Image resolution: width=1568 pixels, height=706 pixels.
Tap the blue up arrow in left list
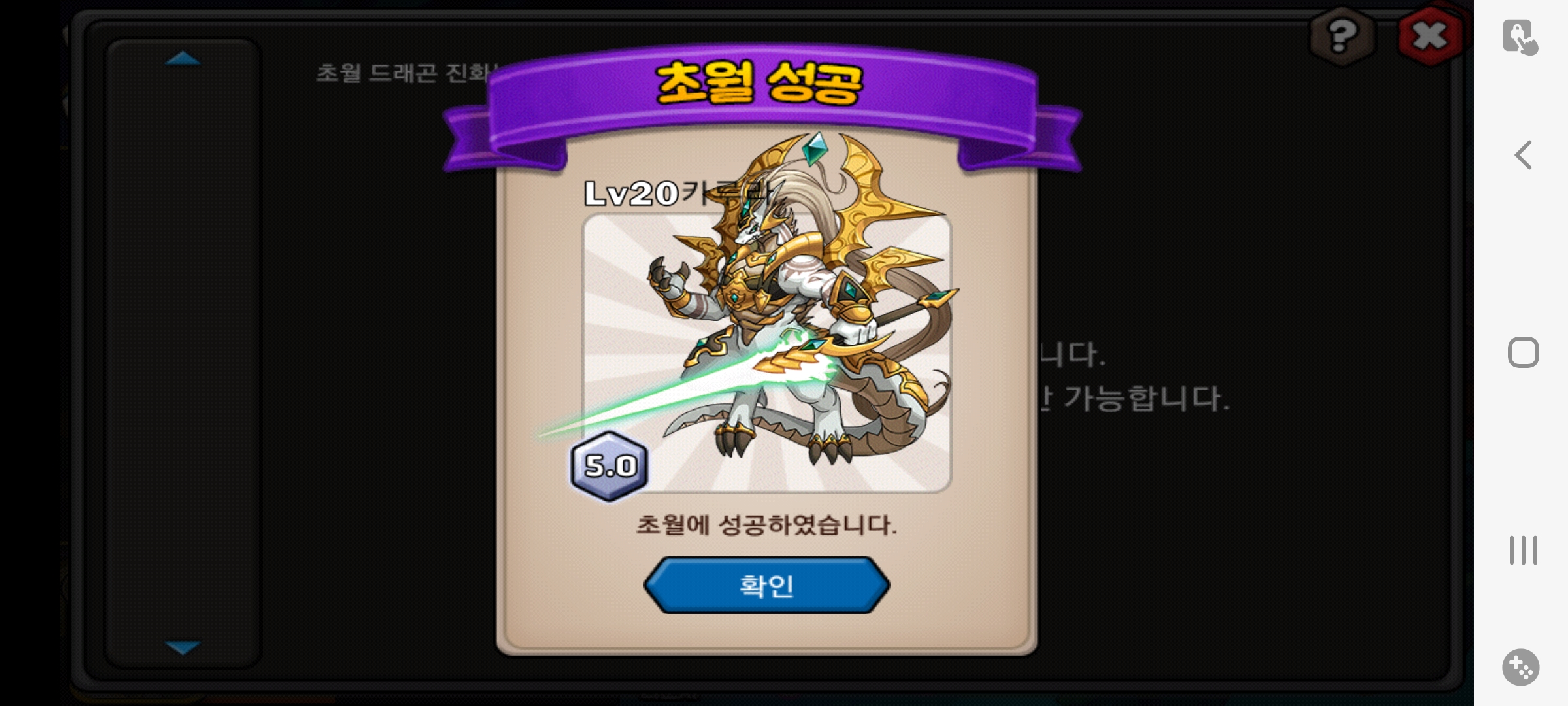click(183, 59)
